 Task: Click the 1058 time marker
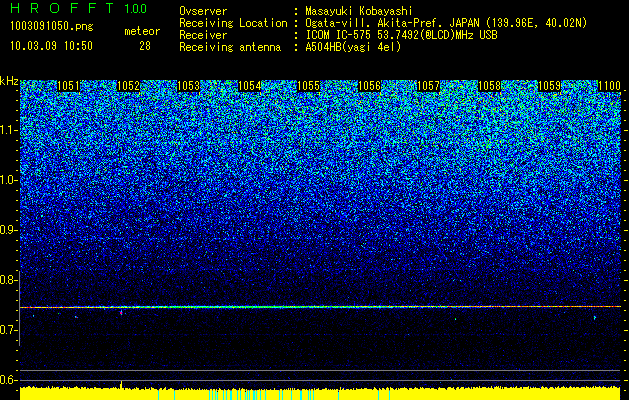[x=489, y=86]
